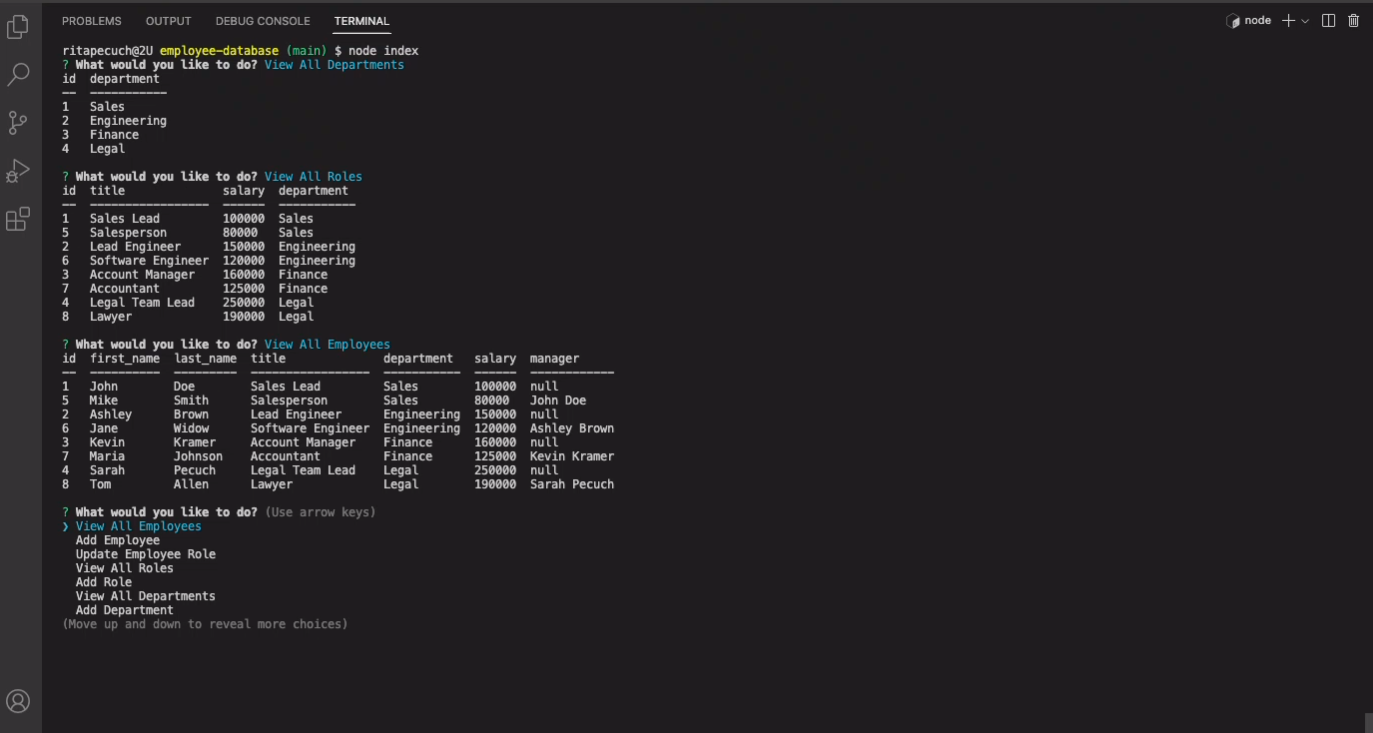
Task: Click the View All Employees option
Action: (137, 525)
